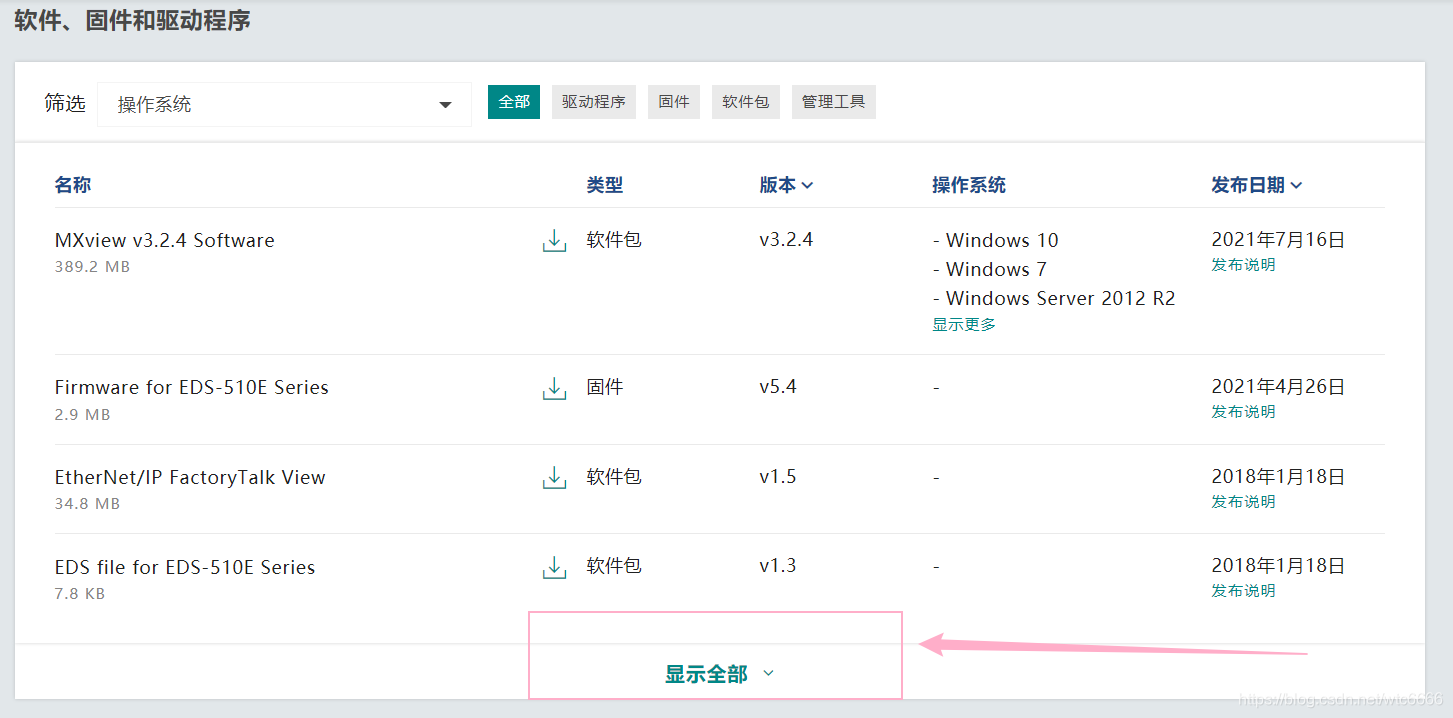1453x718 pixels.
Task: Click the MXview v3.2.4 Software name
Action: click(164, 240)
